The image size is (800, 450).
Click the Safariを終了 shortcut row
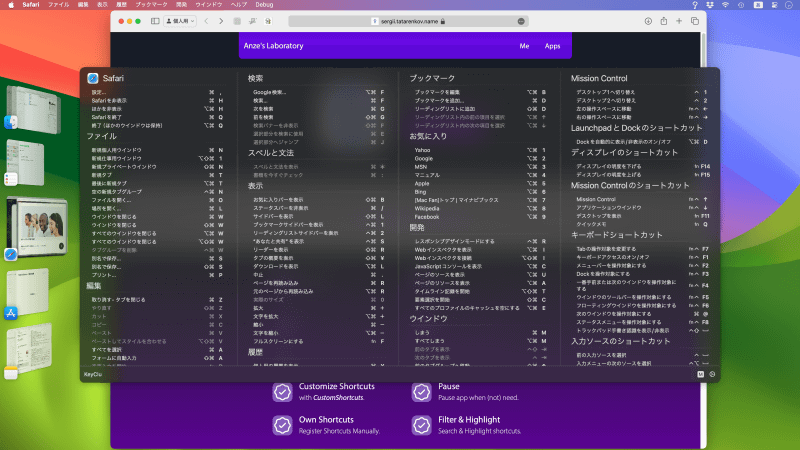tap(157, 117)
